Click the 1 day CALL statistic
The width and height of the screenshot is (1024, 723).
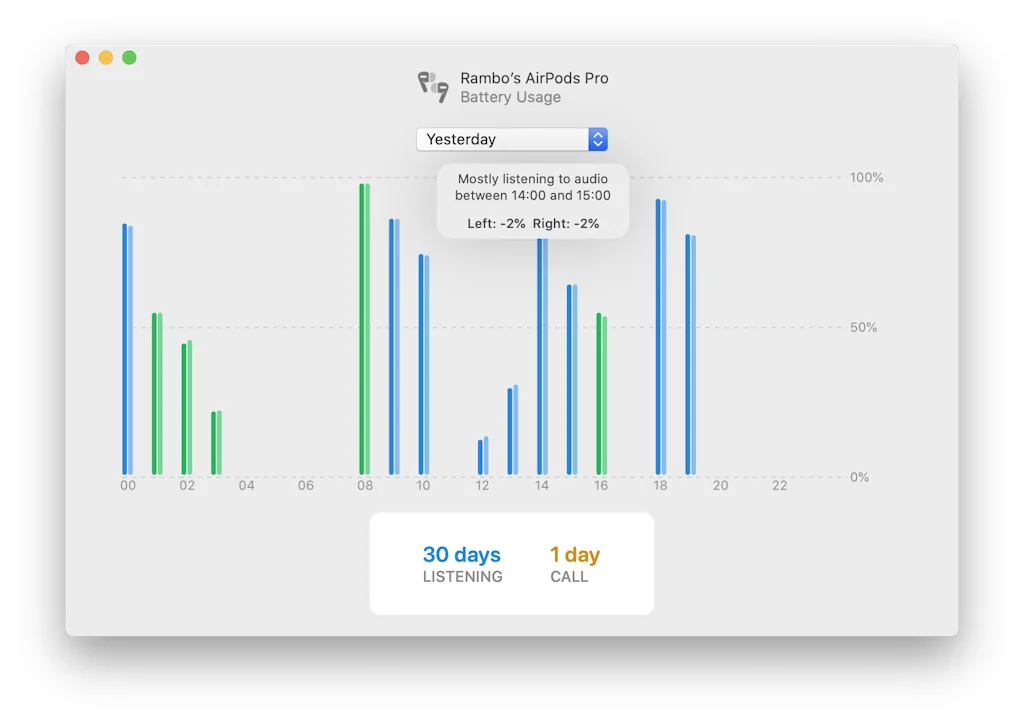pyautogui.click(x=574, y=564)
